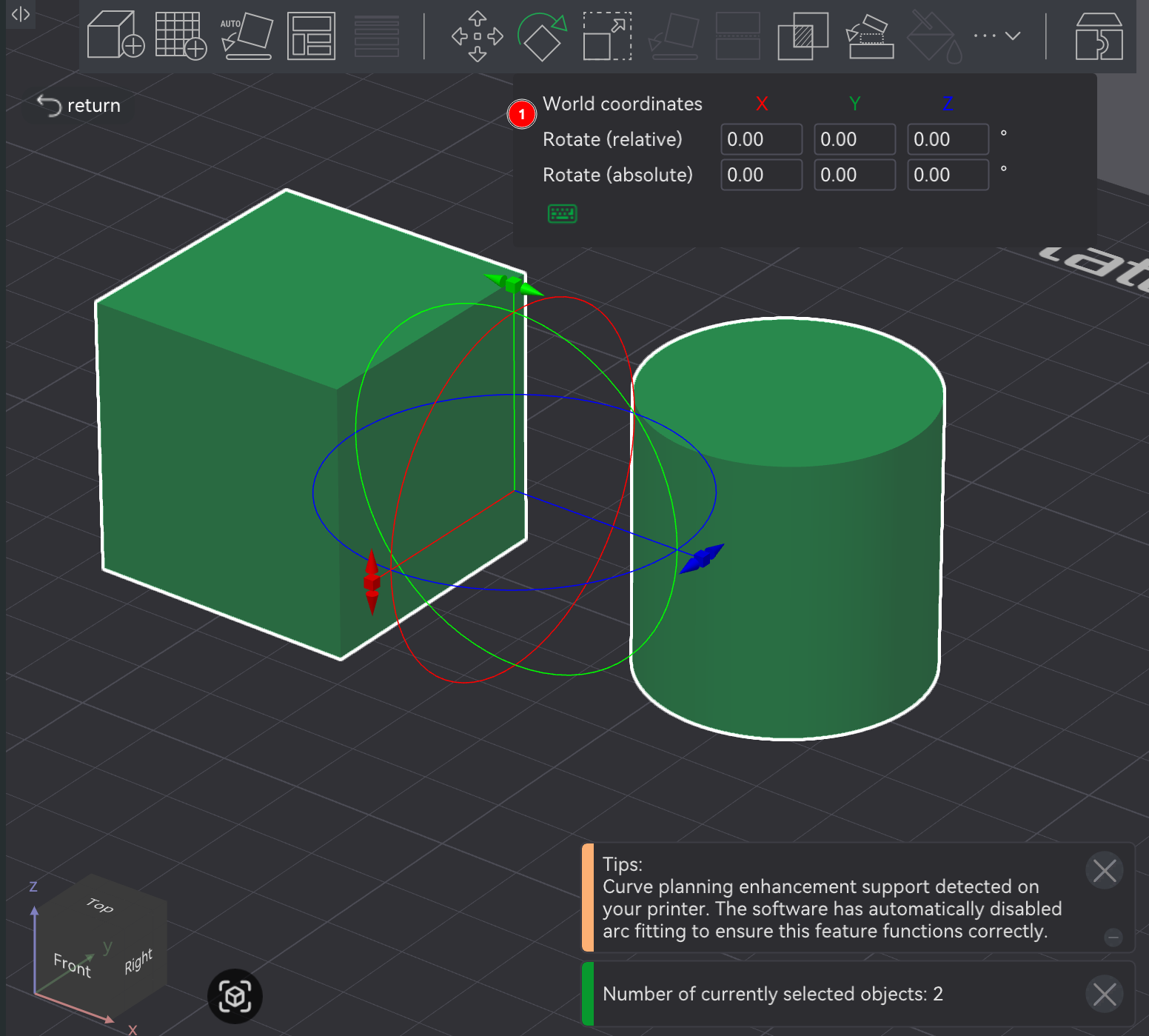Minimize the Tips notification
Image resolution: width=1149 pixels, height=1036 pixels.
pyautogui.click(x=1113, y=938)
